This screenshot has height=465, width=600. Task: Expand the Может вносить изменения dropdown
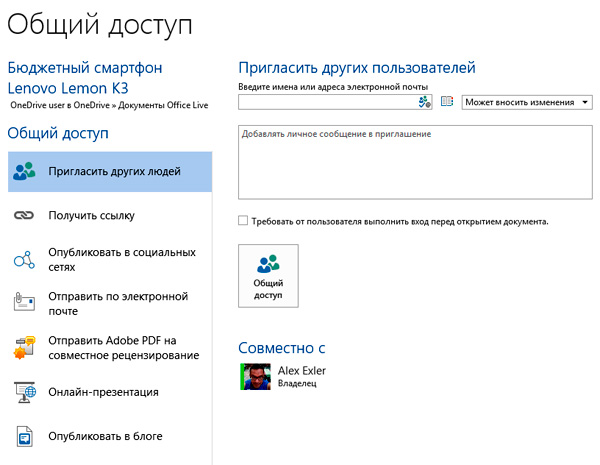(527, 102)
